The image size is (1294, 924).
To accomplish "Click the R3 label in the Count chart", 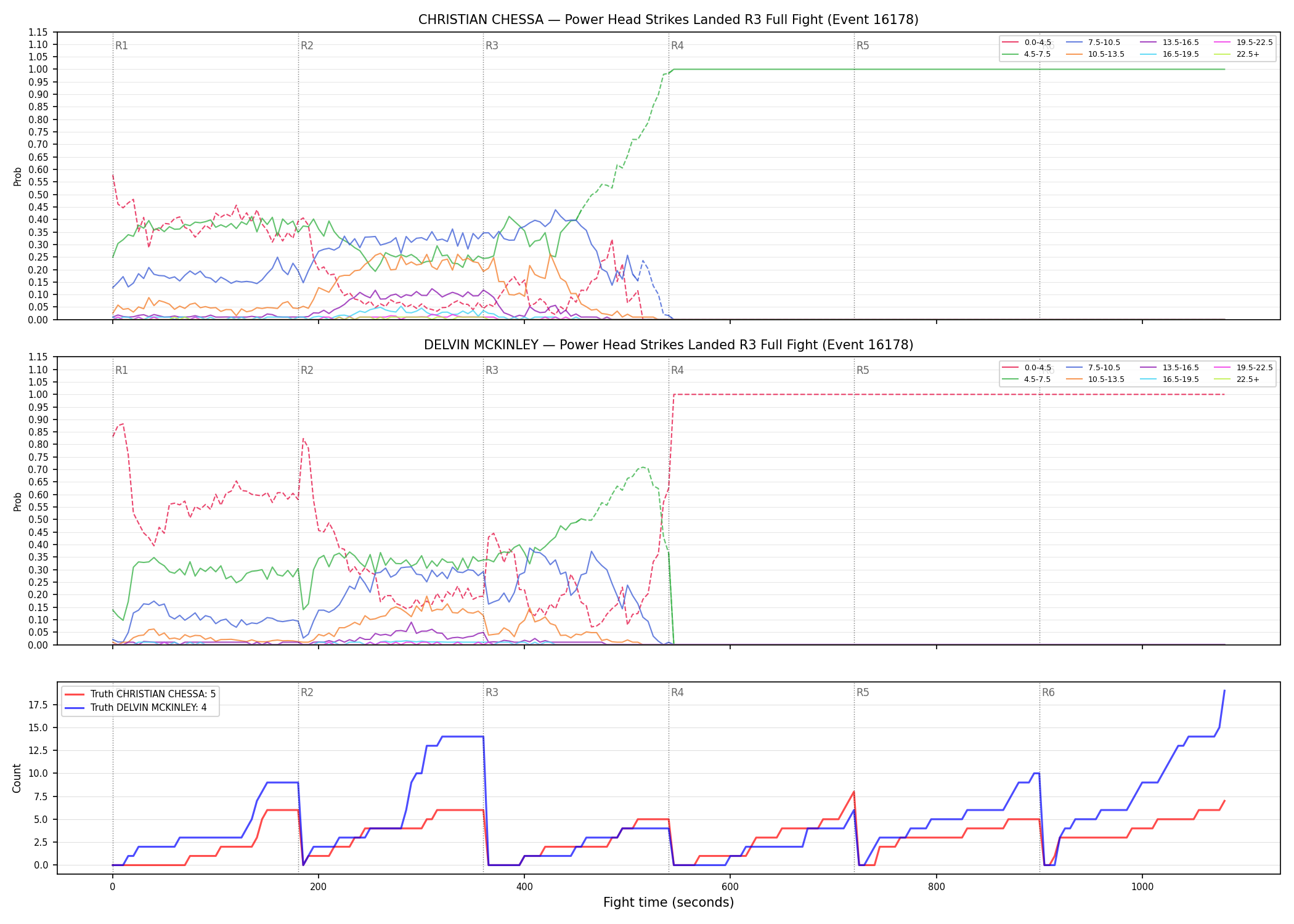I will [492, 692].
